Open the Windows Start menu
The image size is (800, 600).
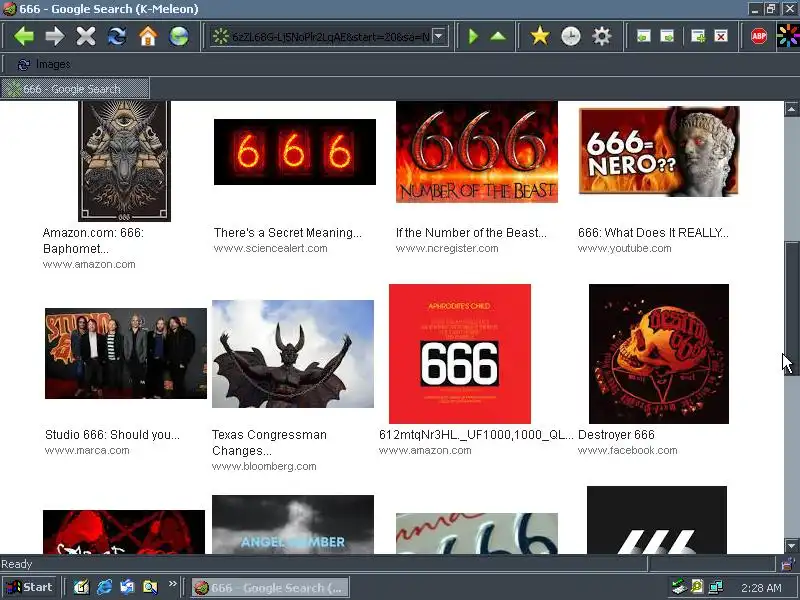coord(30,587)
